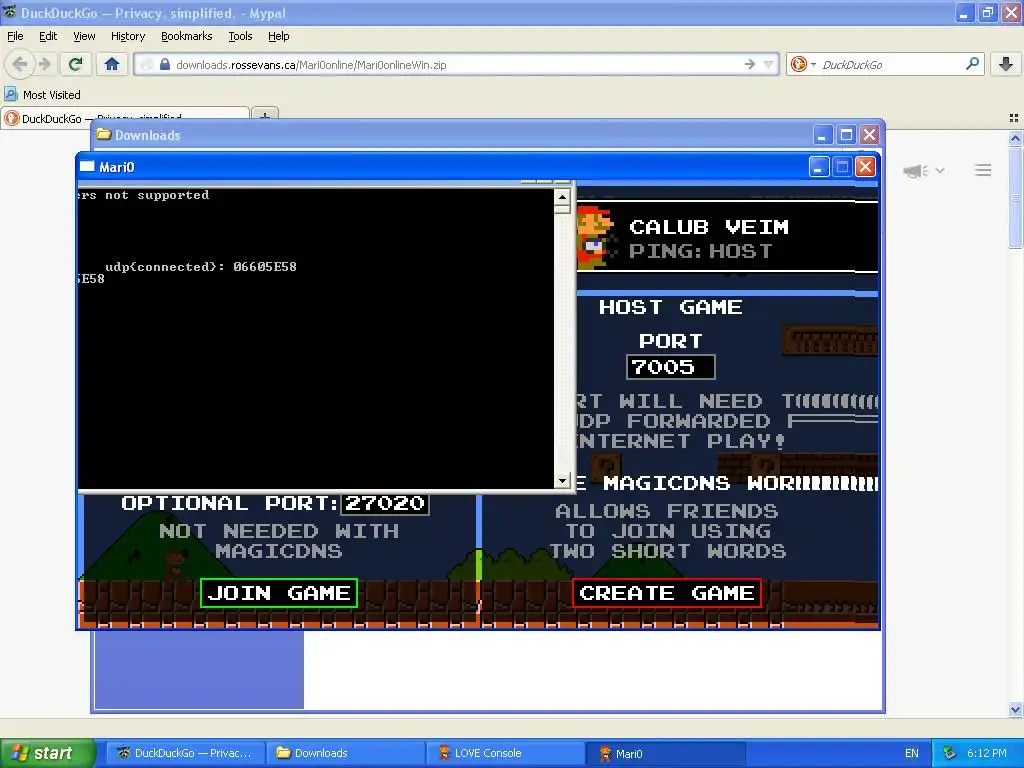Open the Edit menu
The width and height of the screenshot is (1024, 768).
point(48,37)
